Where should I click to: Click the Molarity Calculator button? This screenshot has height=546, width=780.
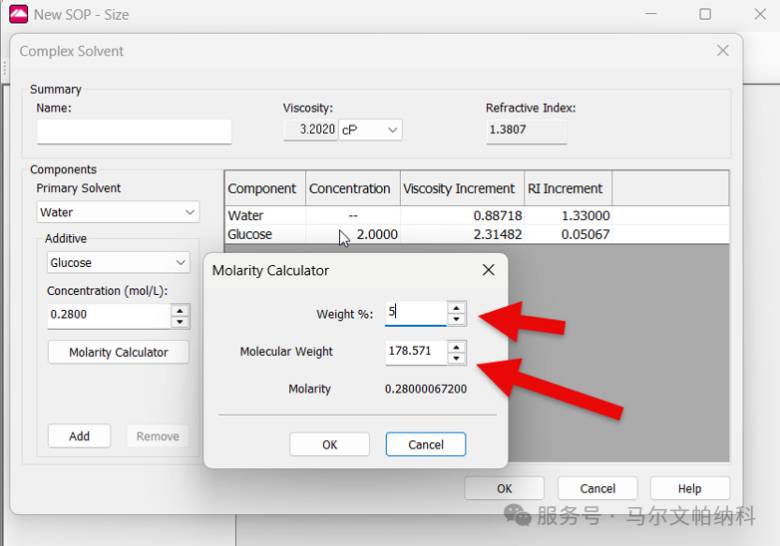pos(118,352)
